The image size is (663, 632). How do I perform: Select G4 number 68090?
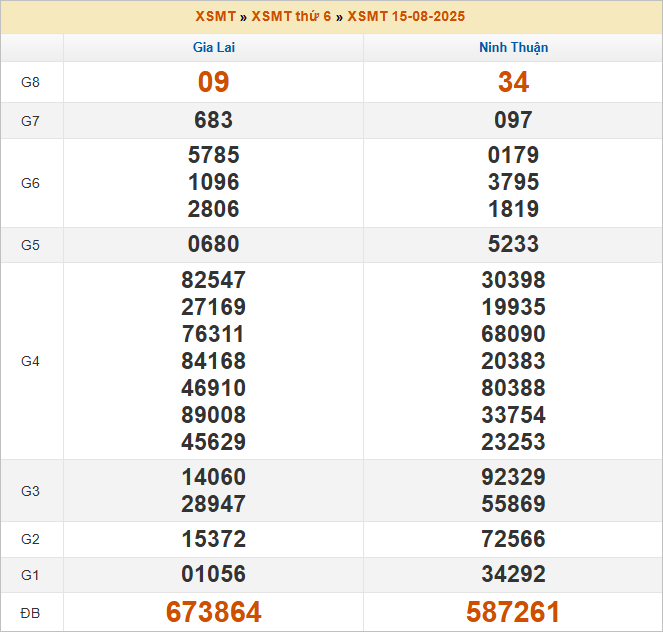point(513,334)
